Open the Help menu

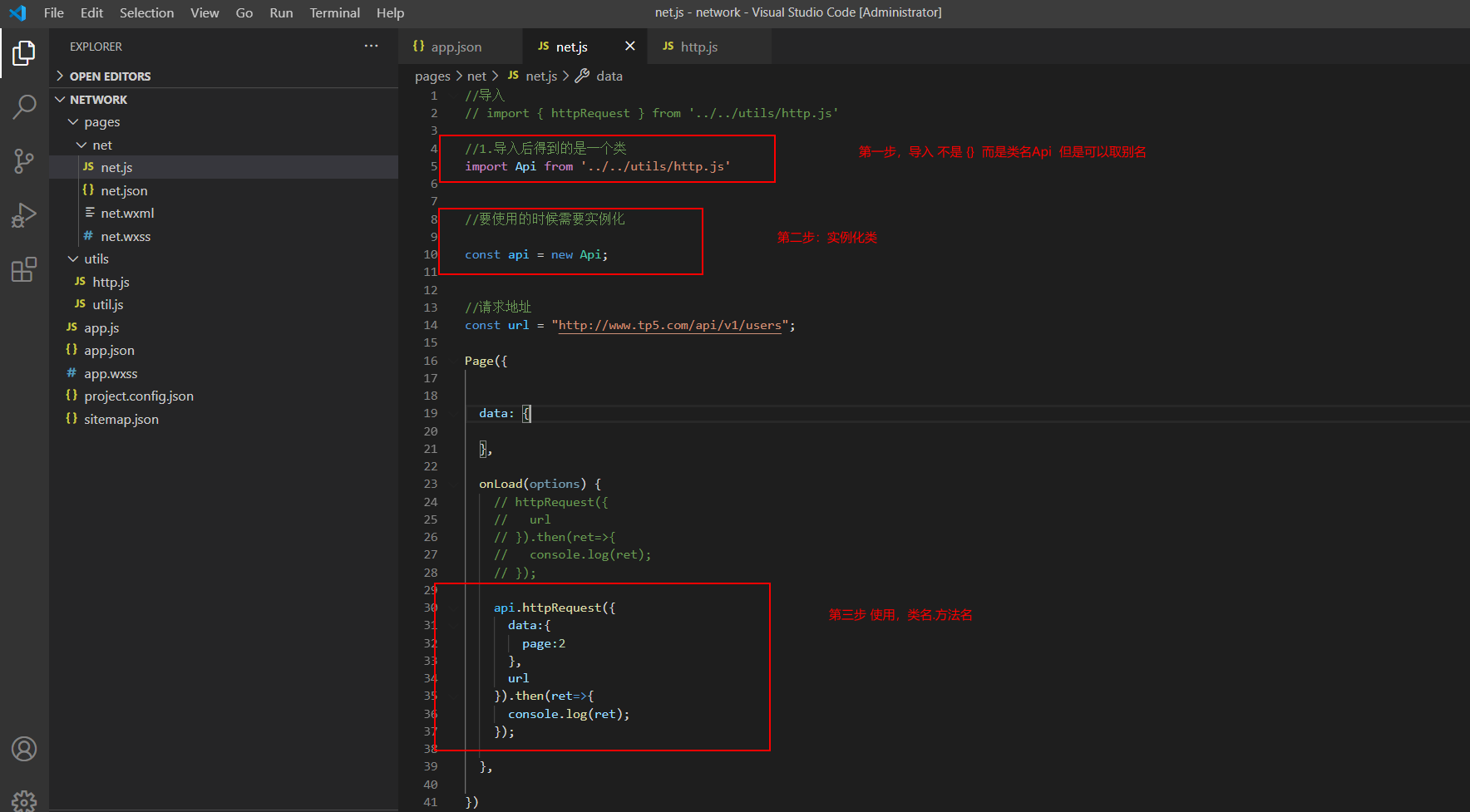[390, 12]
